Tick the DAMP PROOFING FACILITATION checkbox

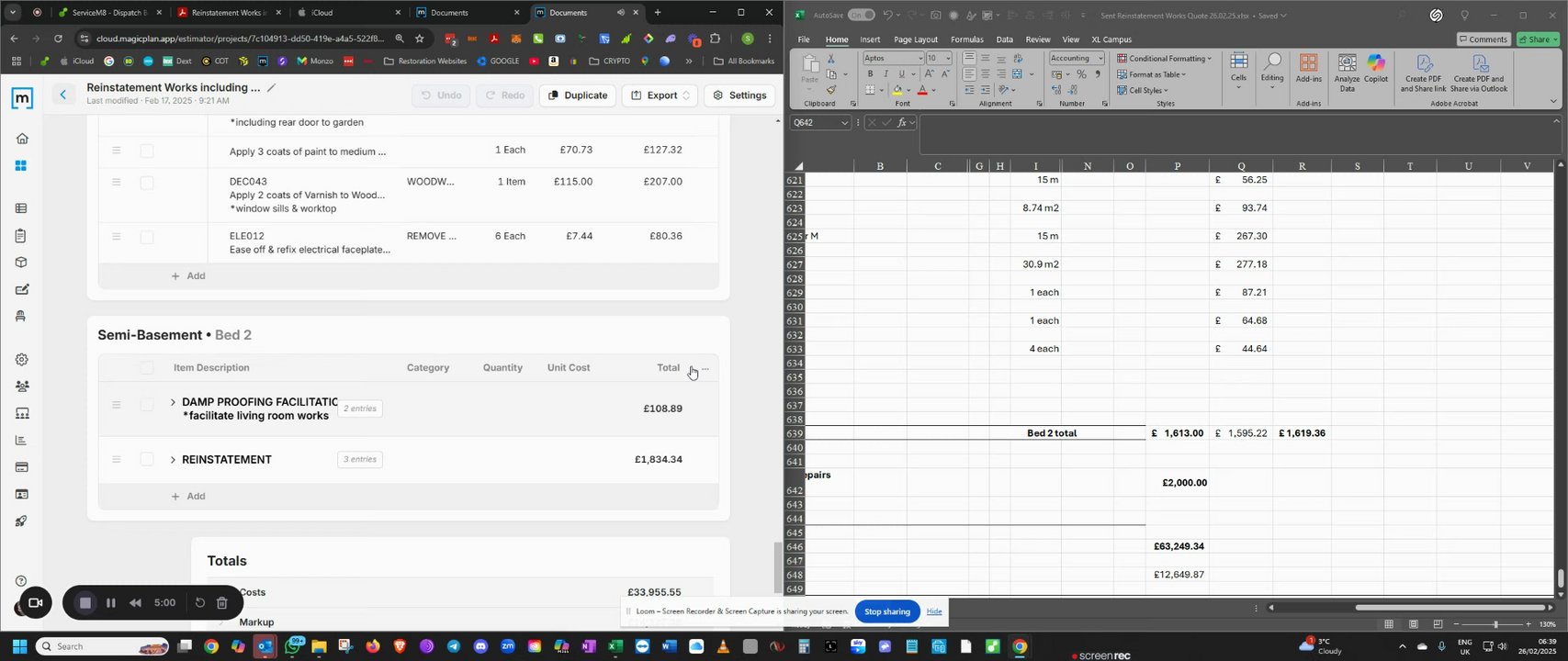pos(147,405)
